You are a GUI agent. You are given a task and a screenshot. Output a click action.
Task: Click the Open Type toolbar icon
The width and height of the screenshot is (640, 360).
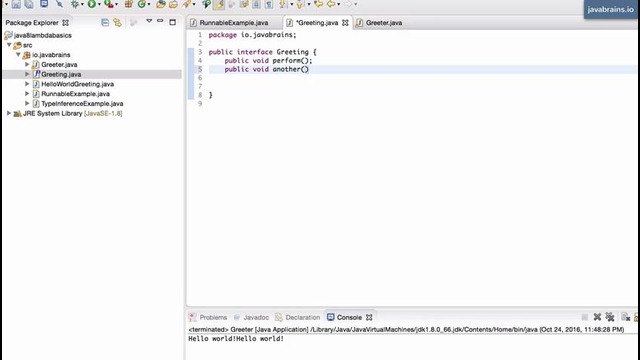point(161,4)
